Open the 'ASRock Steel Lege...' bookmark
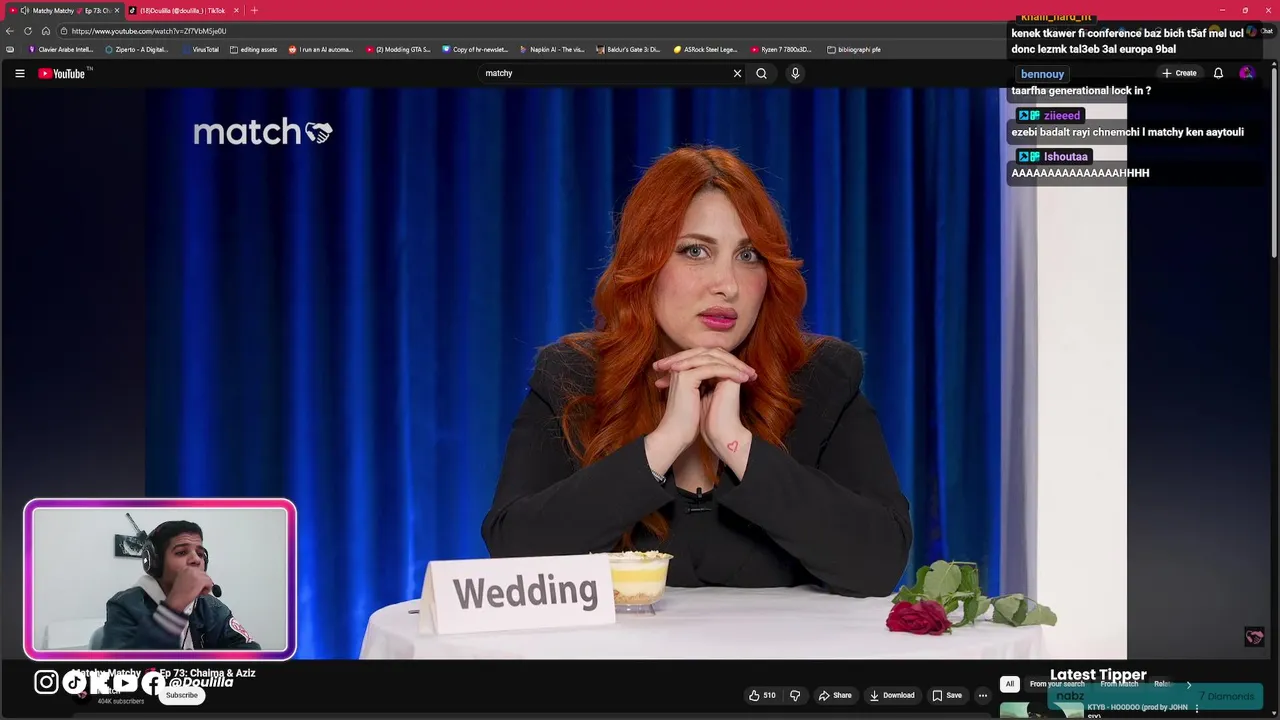The width and height of the screenshot is (1280, 720). 706,49
